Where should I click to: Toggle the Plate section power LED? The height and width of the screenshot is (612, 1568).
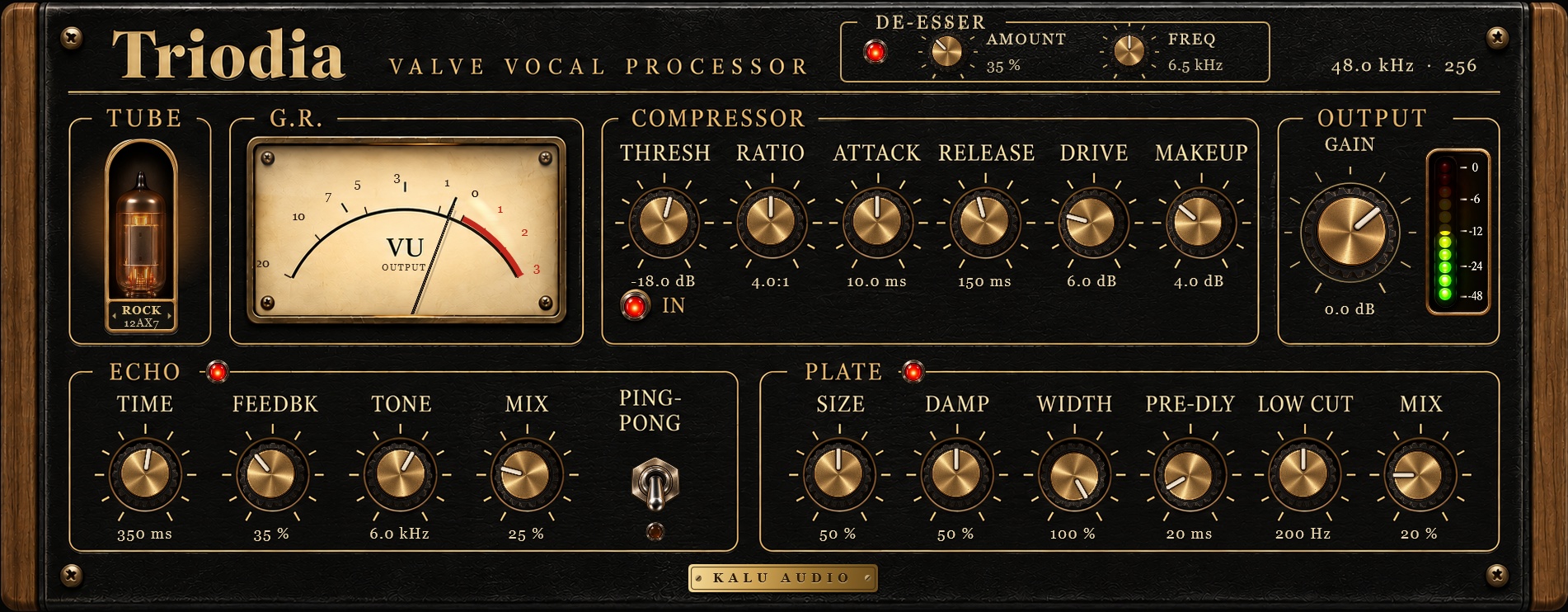point(913,372)
